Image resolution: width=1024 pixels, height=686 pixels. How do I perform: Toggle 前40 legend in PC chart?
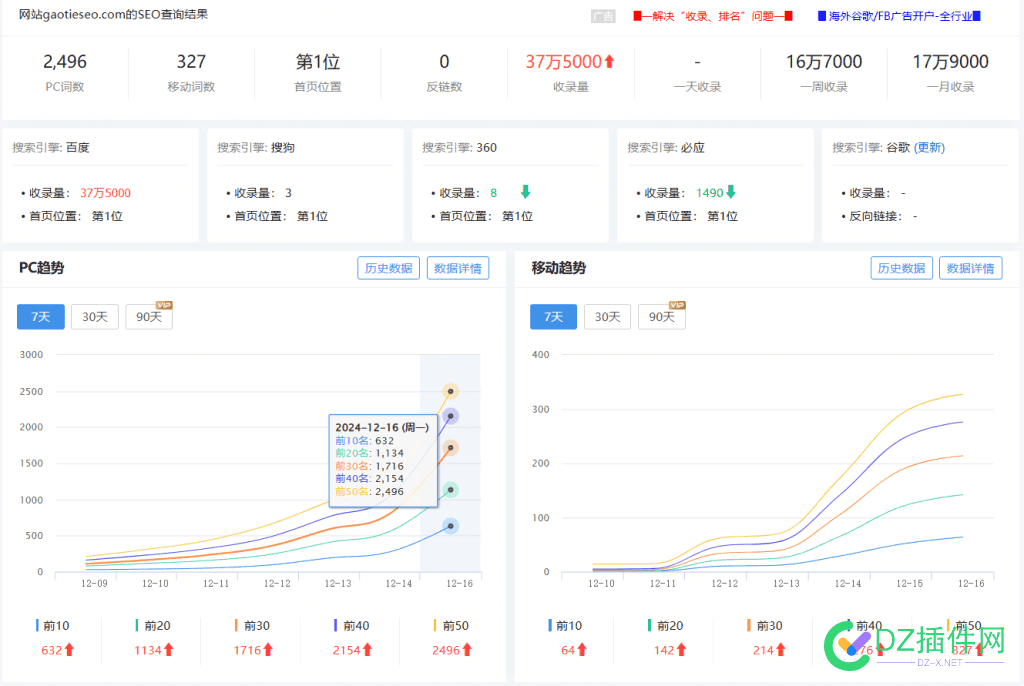coord(351,625)
